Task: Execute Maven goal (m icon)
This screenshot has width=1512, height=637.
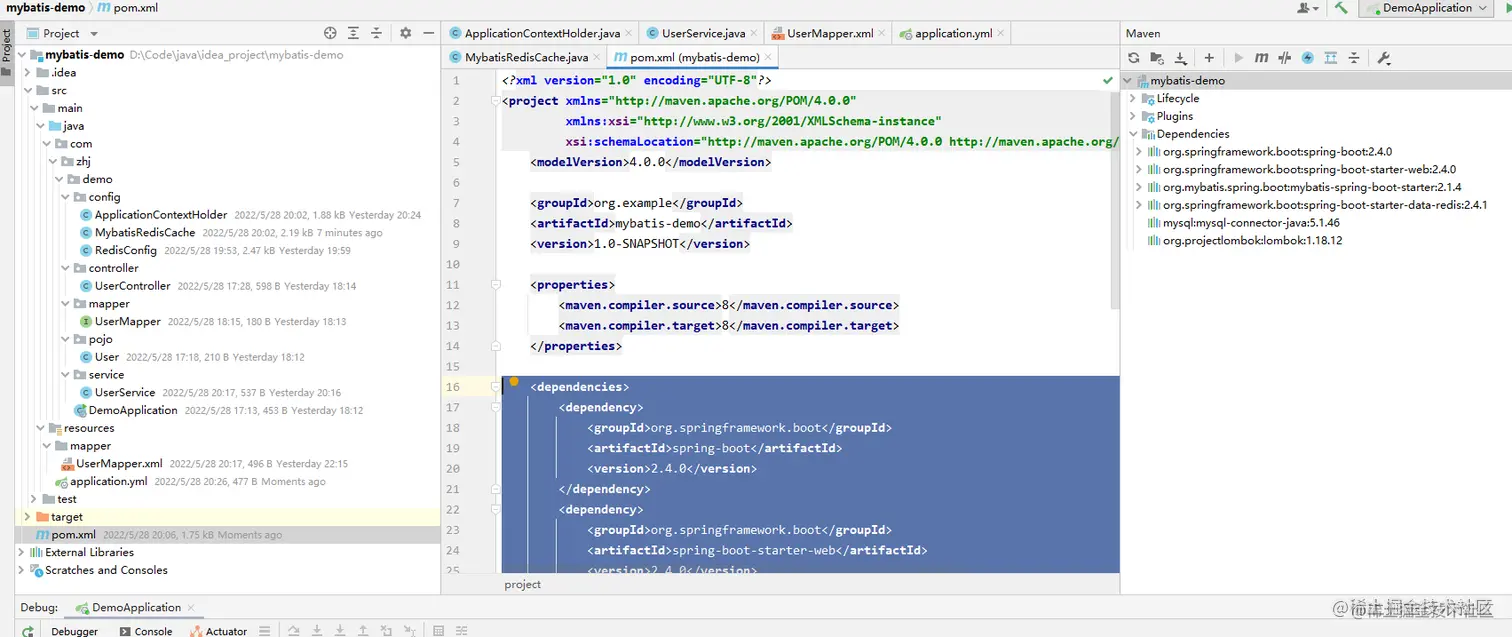Action: click(1262, 58)
